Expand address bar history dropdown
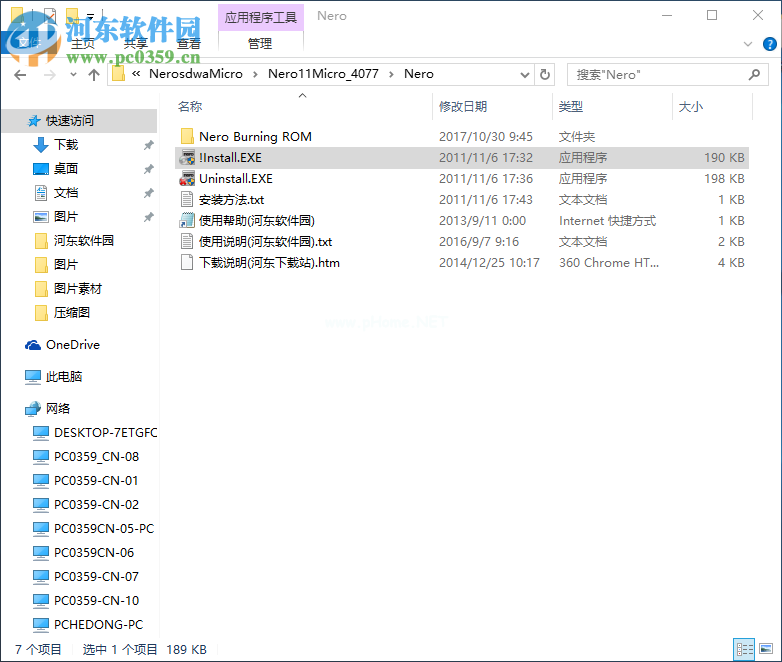Viewport: 782px width, 662px height. click(524, 75)
